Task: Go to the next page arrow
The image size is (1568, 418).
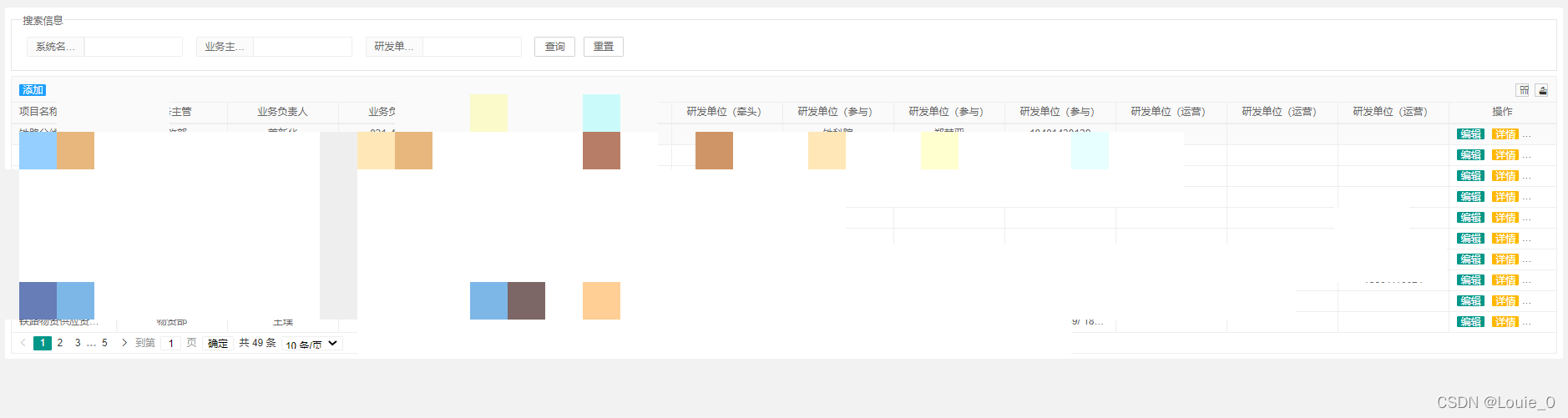Action: [x=124, y=343]
